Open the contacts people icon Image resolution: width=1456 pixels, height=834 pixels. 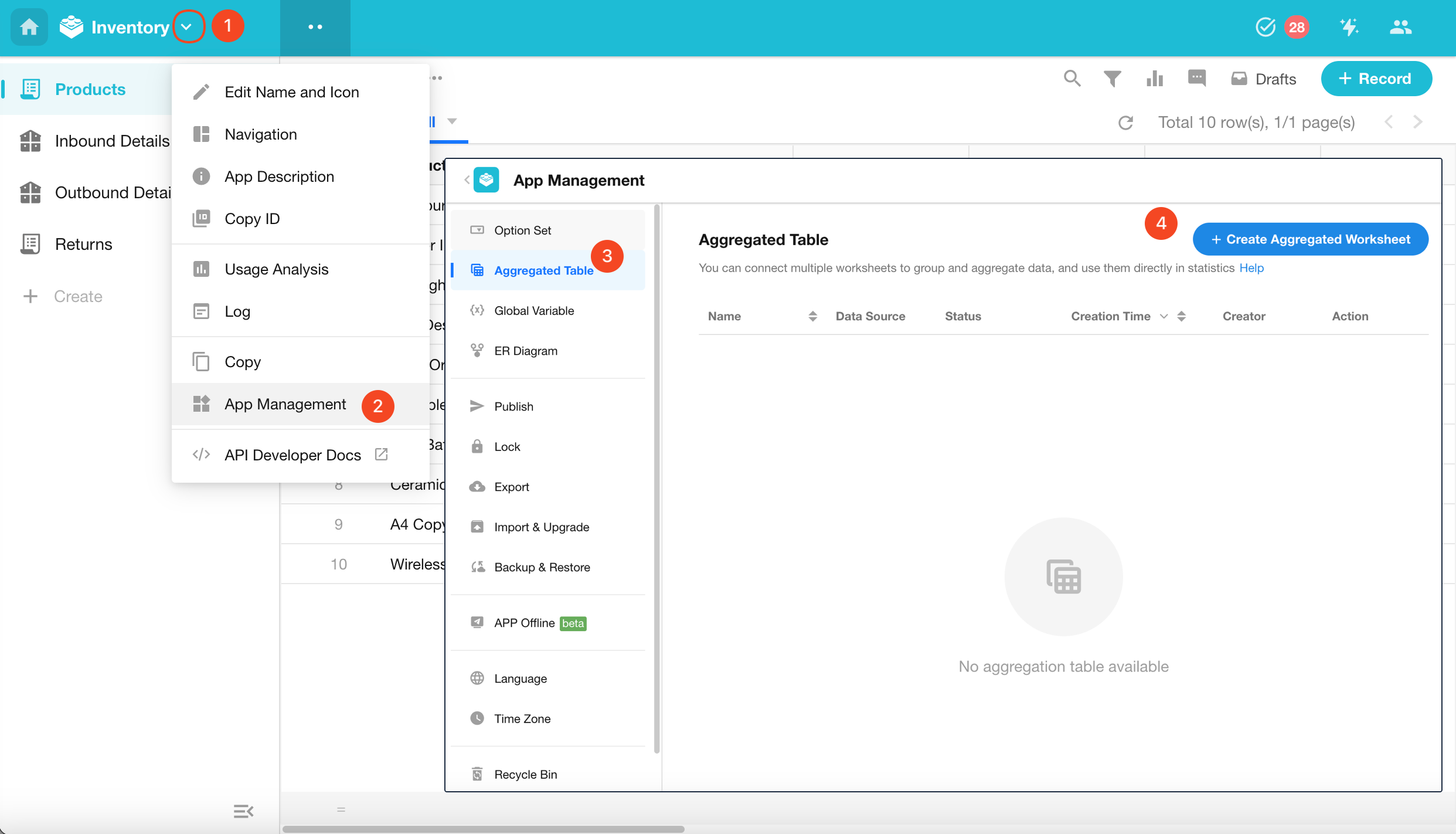pos(1400,27)
